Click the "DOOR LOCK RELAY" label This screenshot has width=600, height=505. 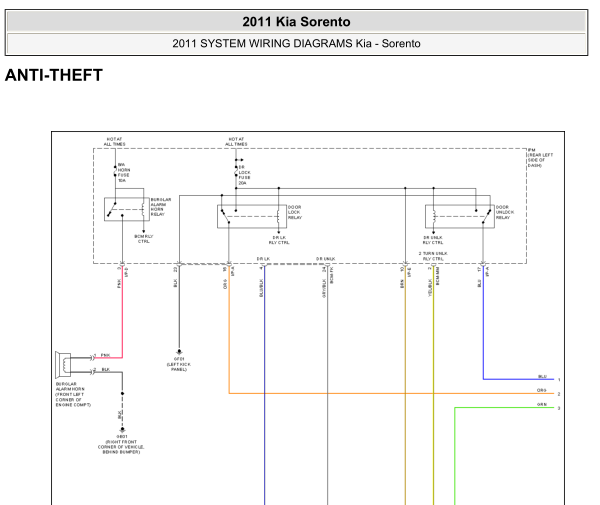click(295, 212)
